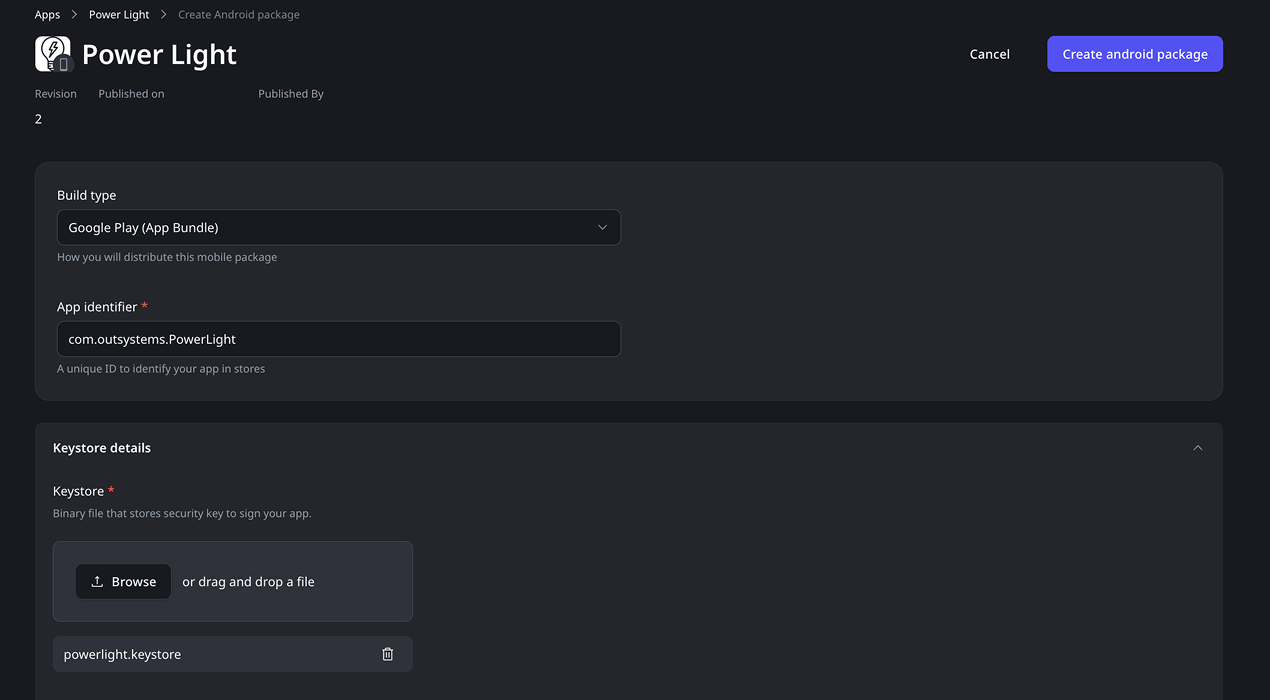The height and width of the screenshot is (700, 1270).
Task: Click the Published By label
Action: [291, 94]
